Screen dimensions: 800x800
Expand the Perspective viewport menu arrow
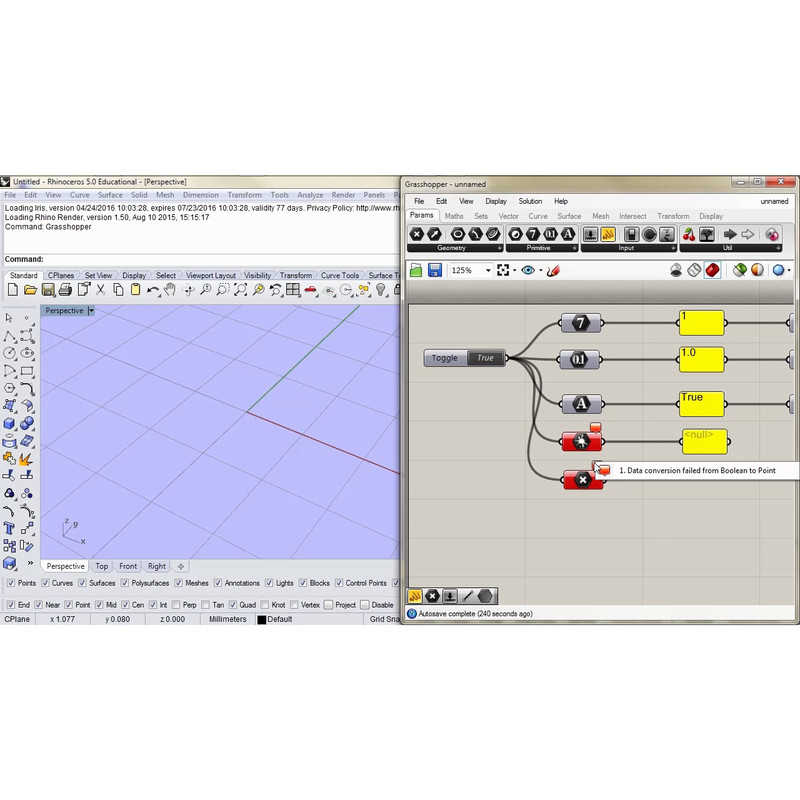click(x=91, y=311)
